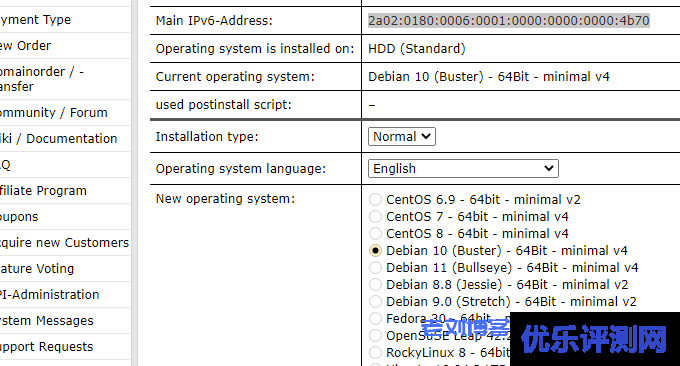Click the New operating system label
This screenshot has width=680, height=366.
point(225,199)
